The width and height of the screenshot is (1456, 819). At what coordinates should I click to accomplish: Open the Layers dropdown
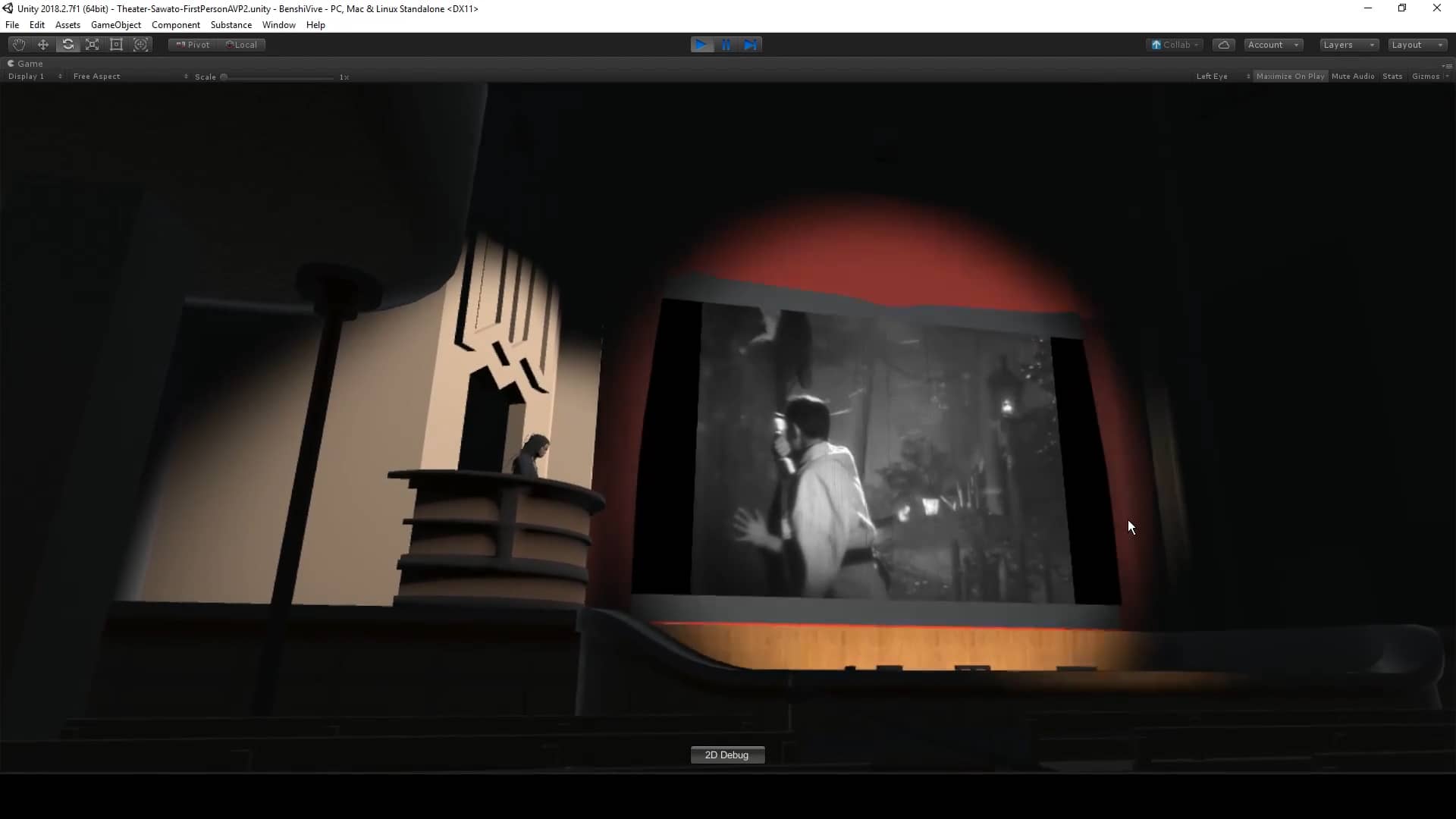[1348, 45]
